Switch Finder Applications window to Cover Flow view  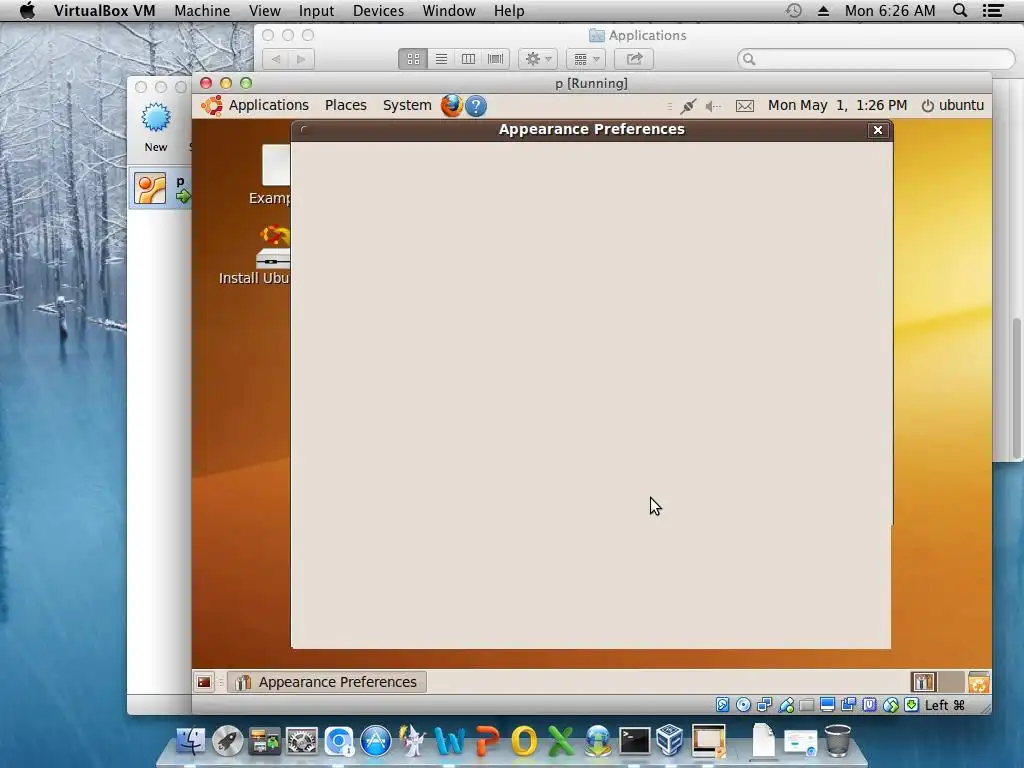point(496,59)
